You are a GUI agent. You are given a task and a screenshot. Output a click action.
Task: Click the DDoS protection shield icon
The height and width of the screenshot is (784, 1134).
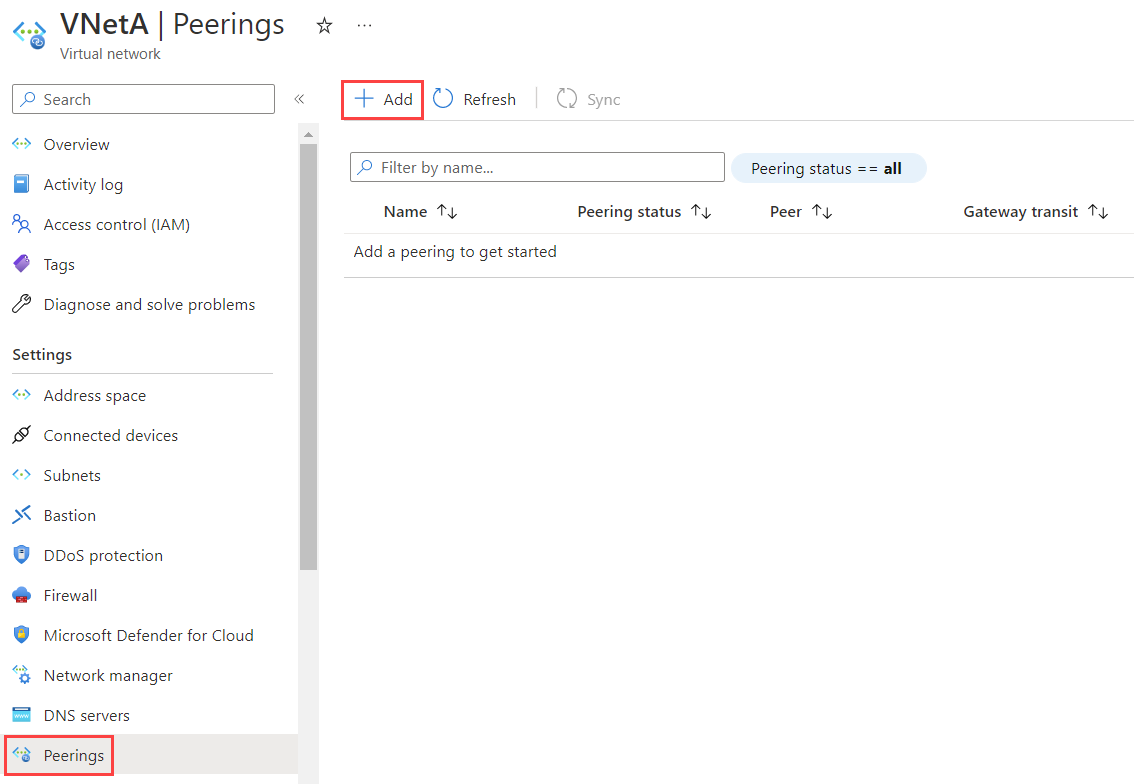pyautogui.click(x=22, y=555)
